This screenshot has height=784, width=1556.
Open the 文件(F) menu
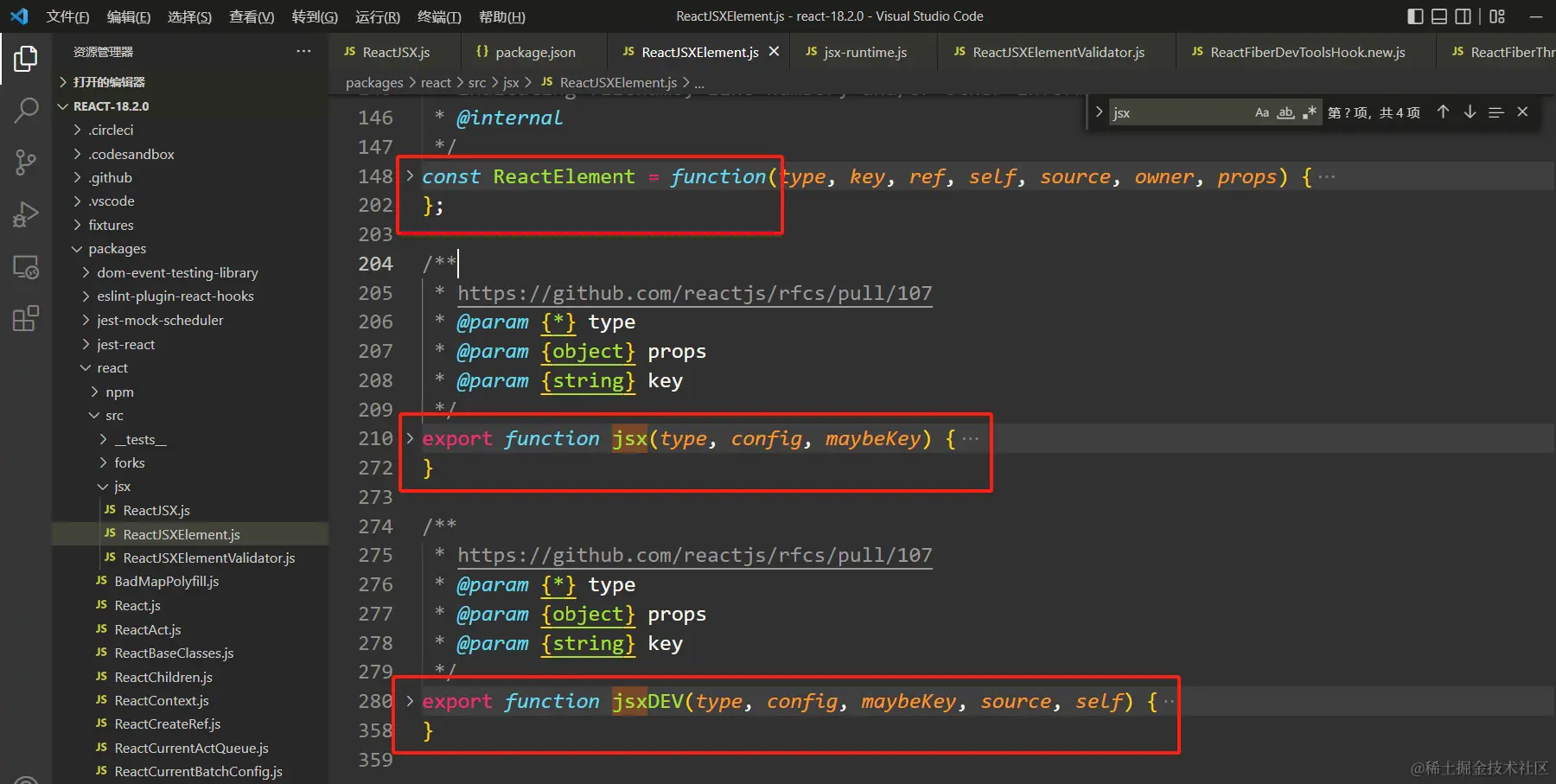click(67, 16)
